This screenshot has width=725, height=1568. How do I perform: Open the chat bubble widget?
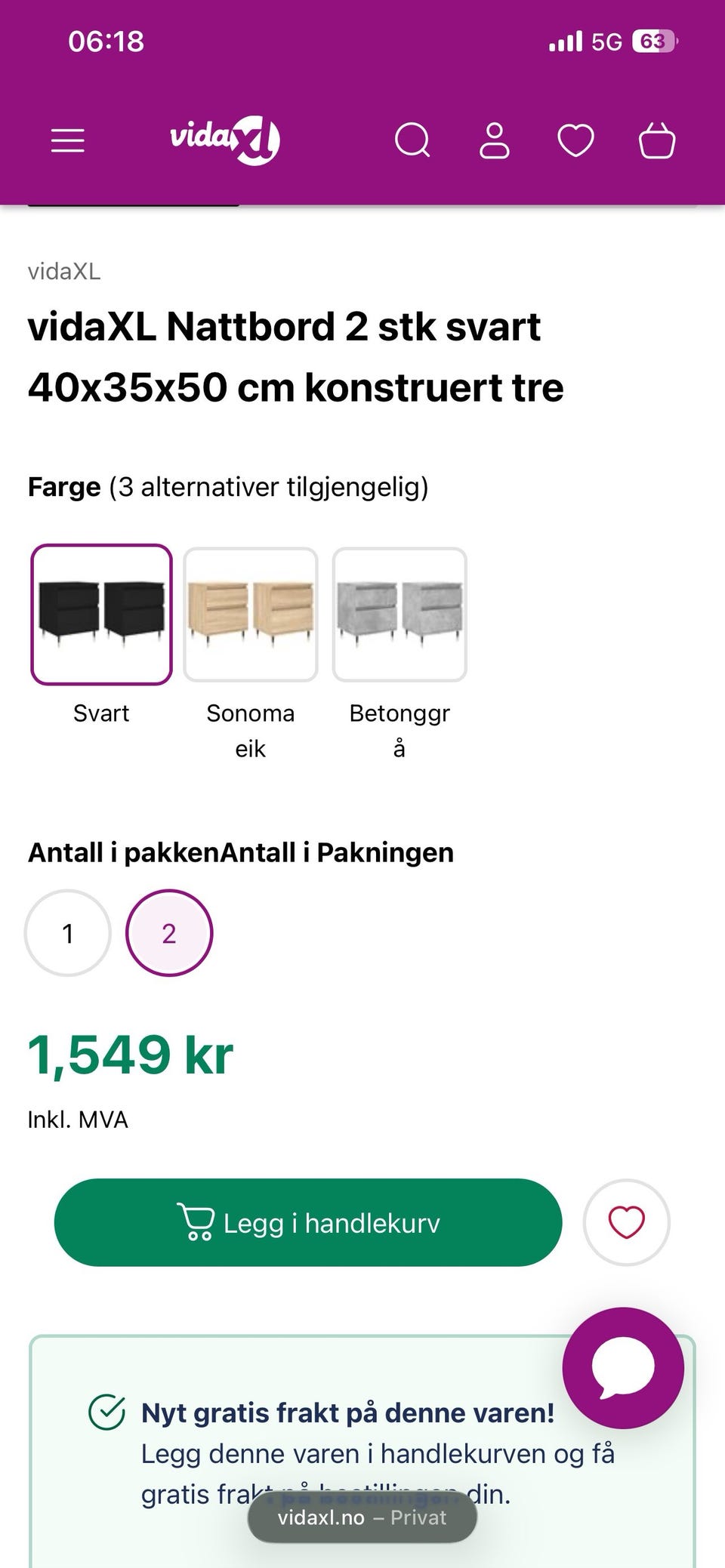[623, 1367]
